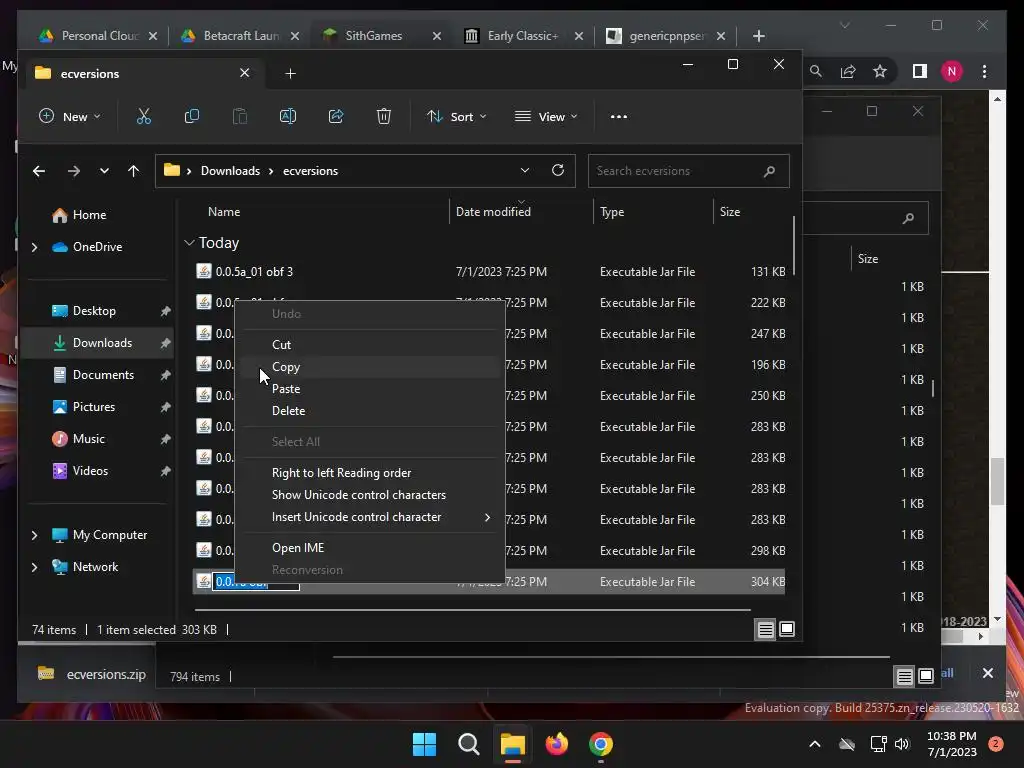The width and height of the screenshot is (1024, 768).
Task: Go forward with the right arrow
Action: pyautogui.click(x=74, y=171)
